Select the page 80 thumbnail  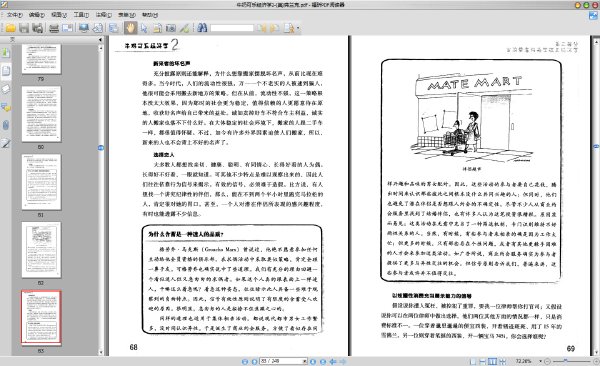tap(41, 114)
